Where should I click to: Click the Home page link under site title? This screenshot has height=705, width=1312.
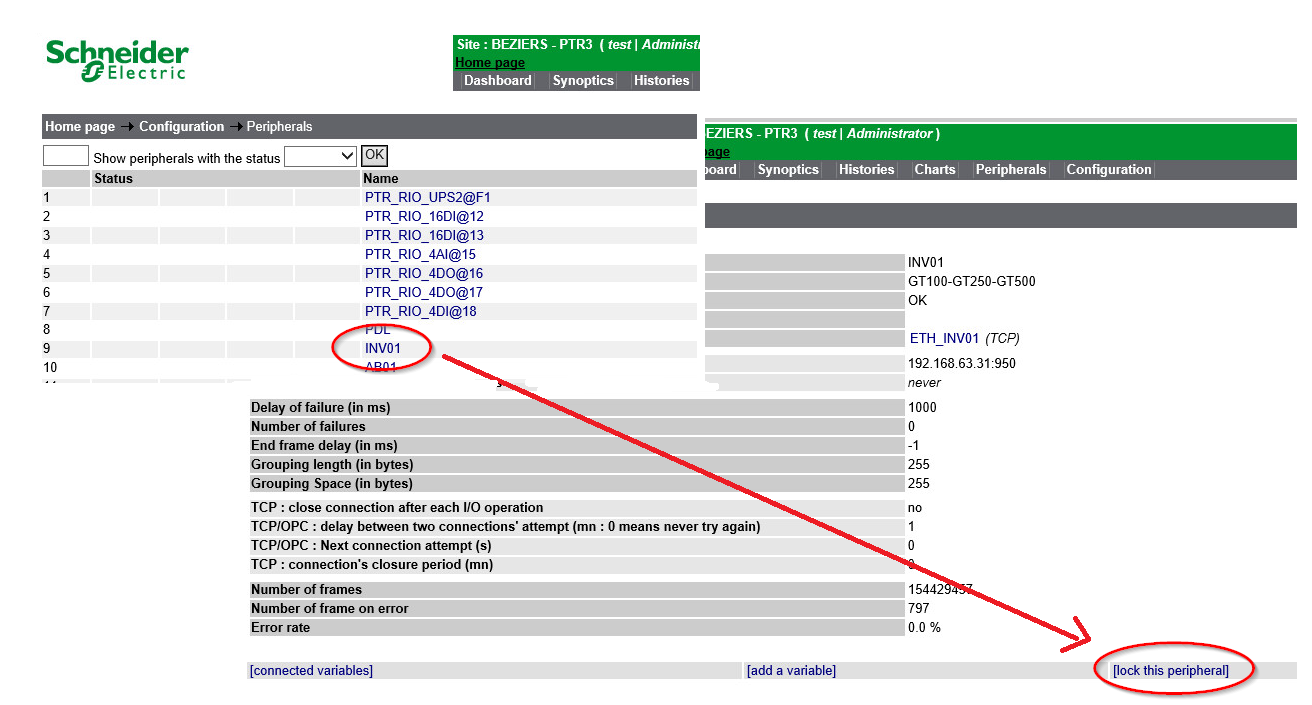490,63
